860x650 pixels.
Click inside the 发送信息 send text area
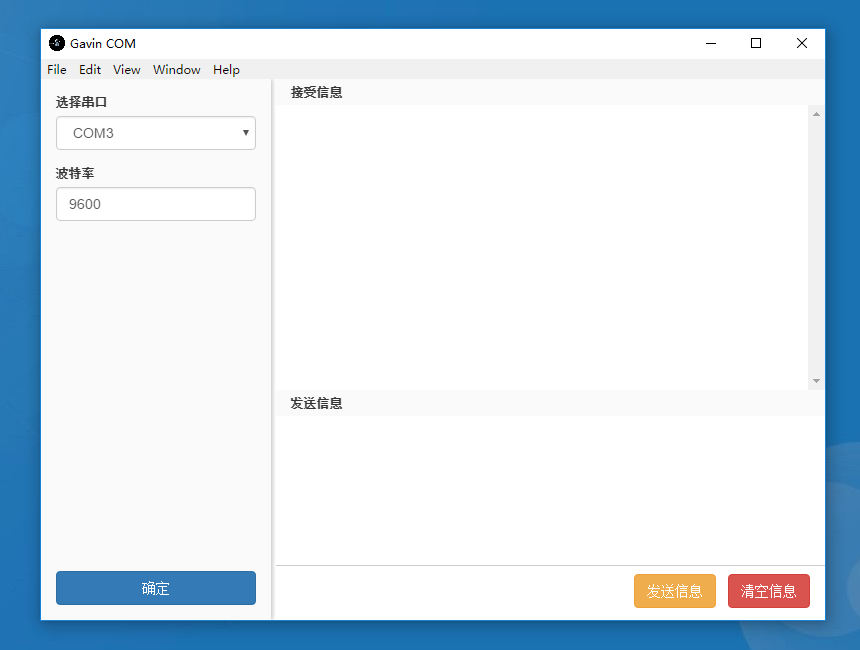point(550,490)
